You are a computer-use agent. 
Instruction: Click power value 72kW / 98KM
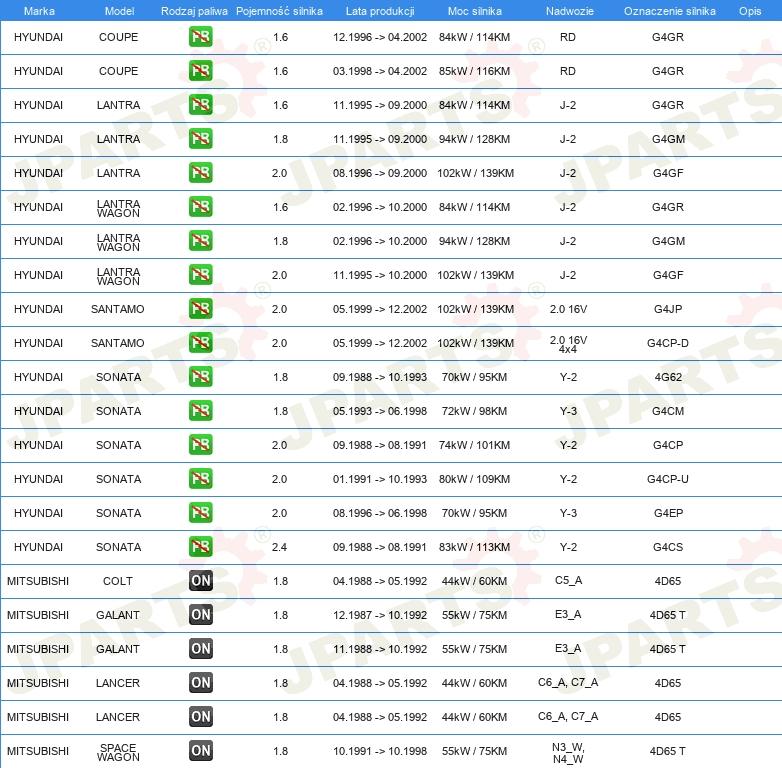point(474,411)
